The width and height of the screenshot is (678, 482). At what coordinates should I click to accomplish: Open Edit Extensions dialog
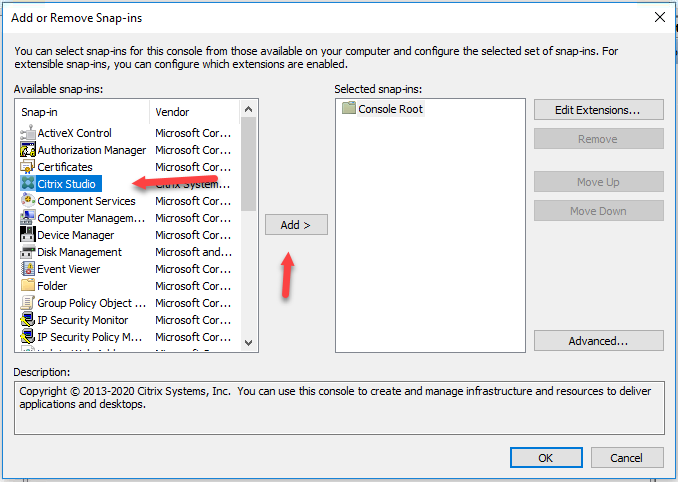click(598, 109)
